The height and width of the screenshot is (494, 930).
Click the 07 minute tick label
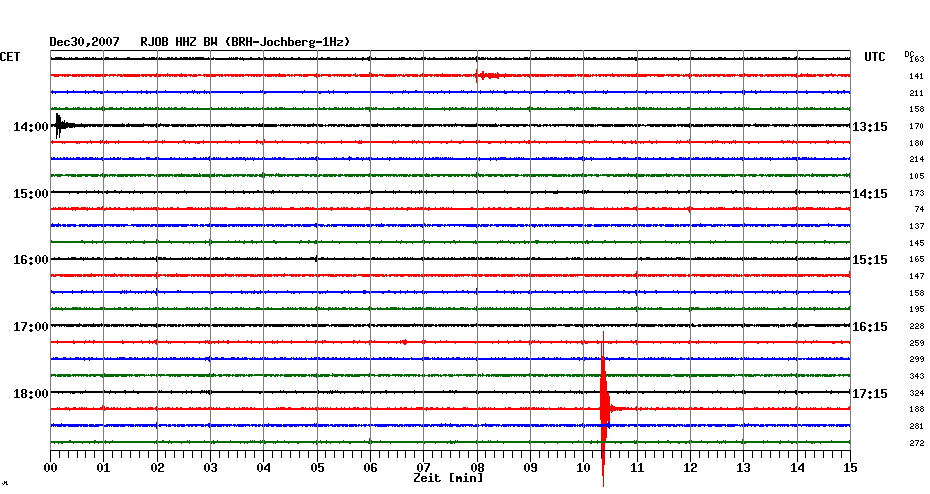[x=423, y=468]
